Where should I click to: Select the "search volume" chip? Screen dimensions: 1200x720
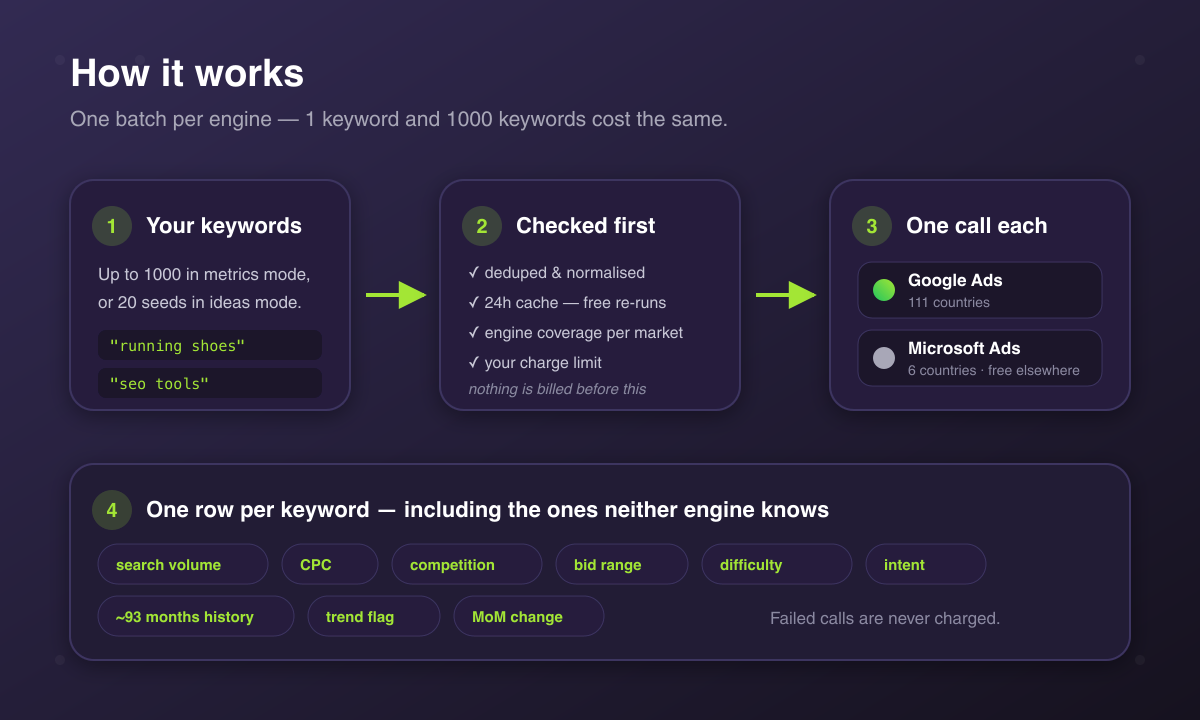coord(183,564)
